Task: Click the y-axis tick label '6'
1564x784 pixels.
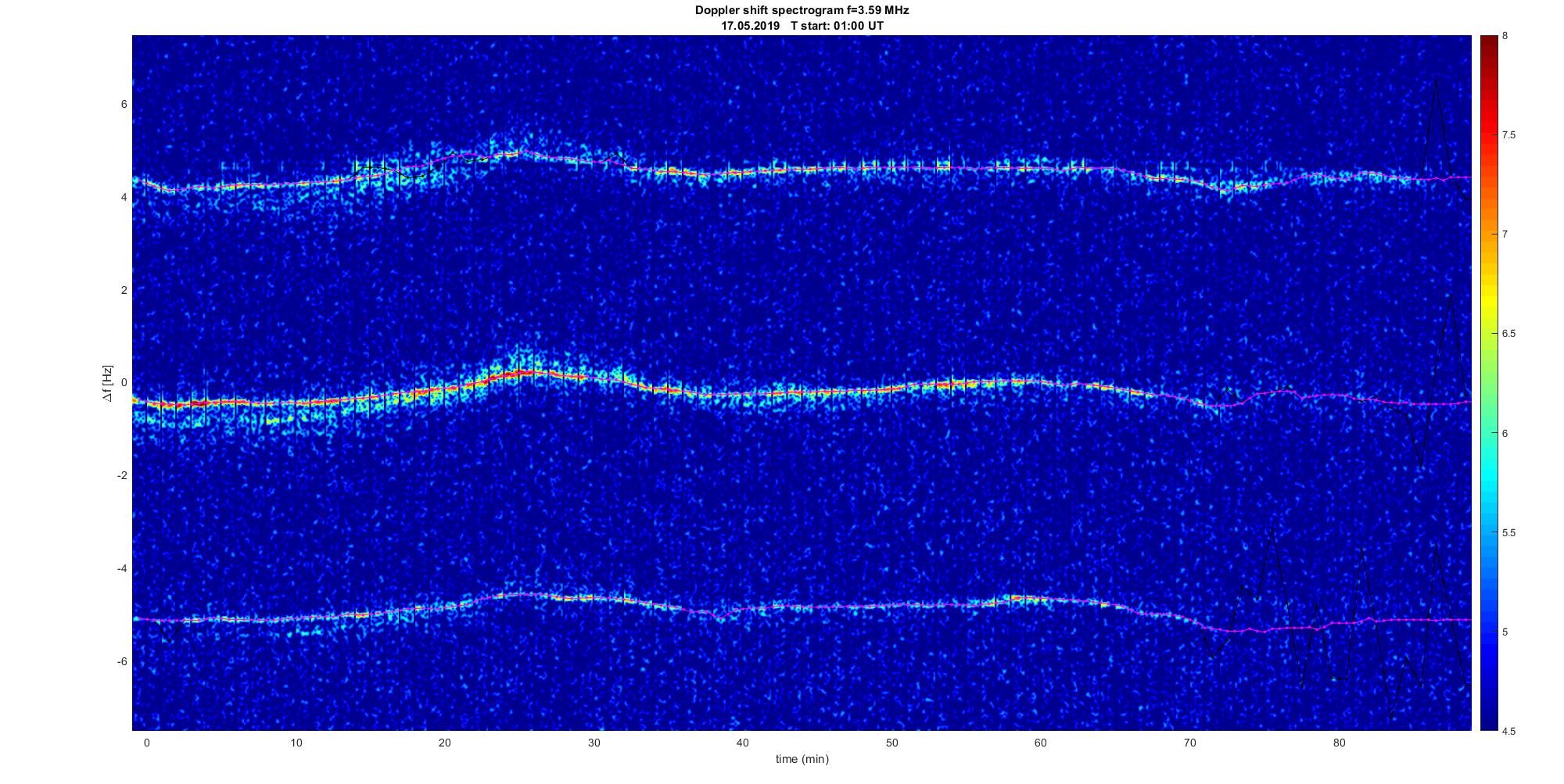Action: [x=124, y=105]
